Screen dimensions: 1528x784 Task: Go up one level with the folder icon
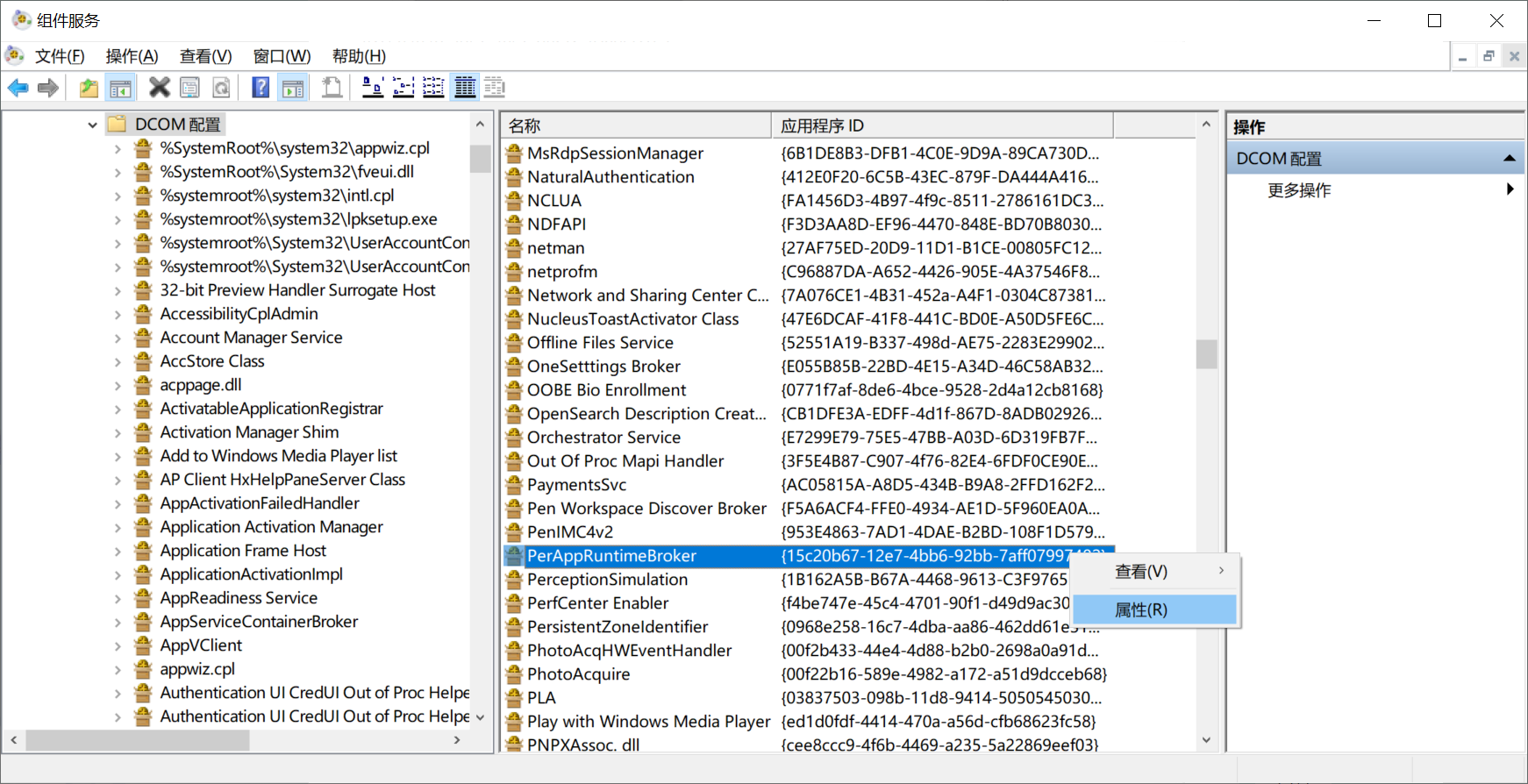pos(89,88)
